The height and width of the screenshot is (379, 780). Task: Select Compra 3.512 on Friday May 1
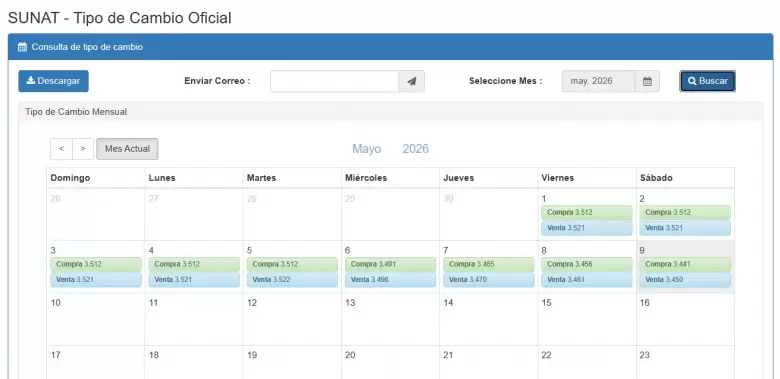(586, 212)
